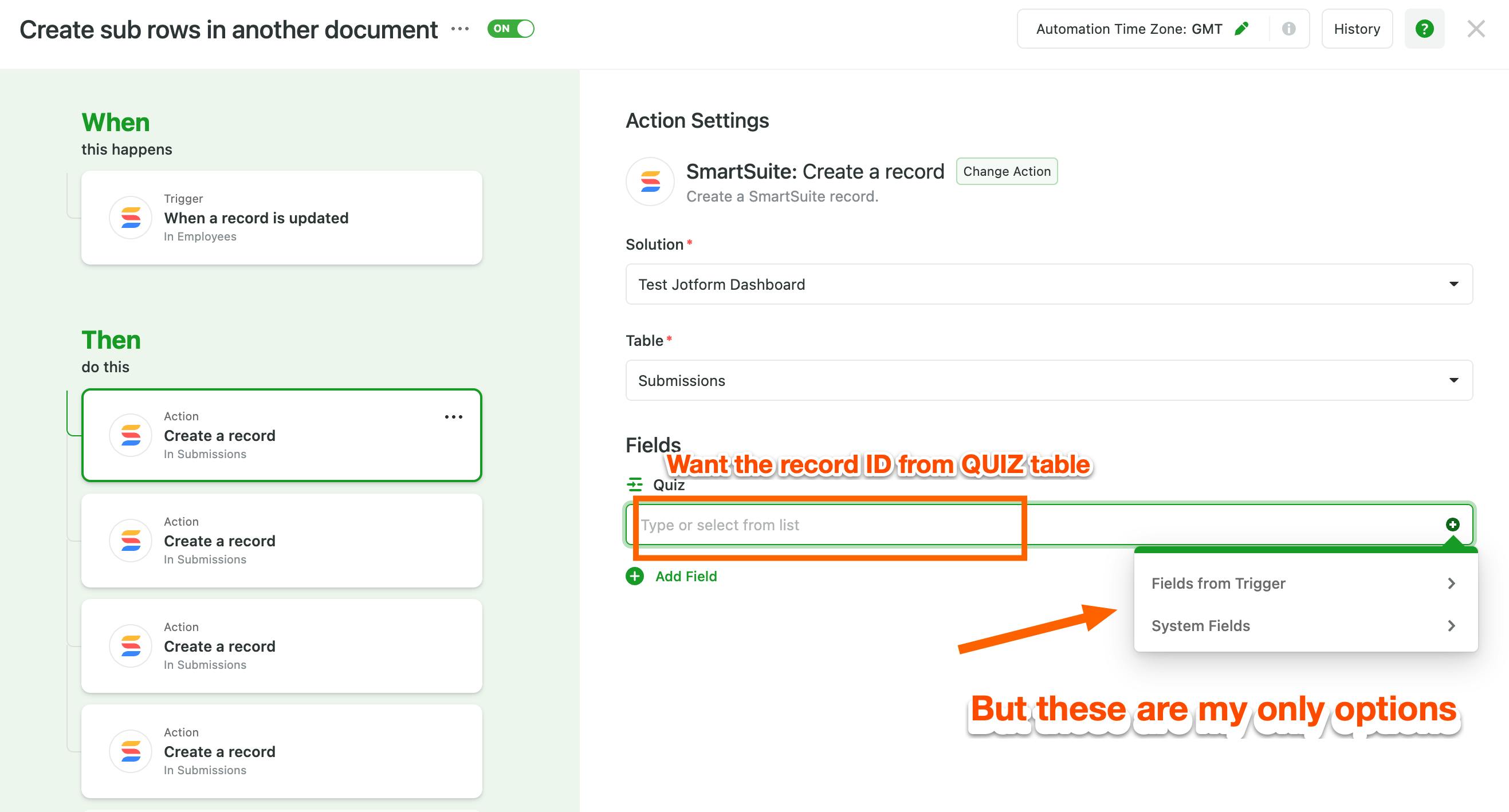
Task: Edit automation time zone pencil icon
Action: (x=1241, y=29)
